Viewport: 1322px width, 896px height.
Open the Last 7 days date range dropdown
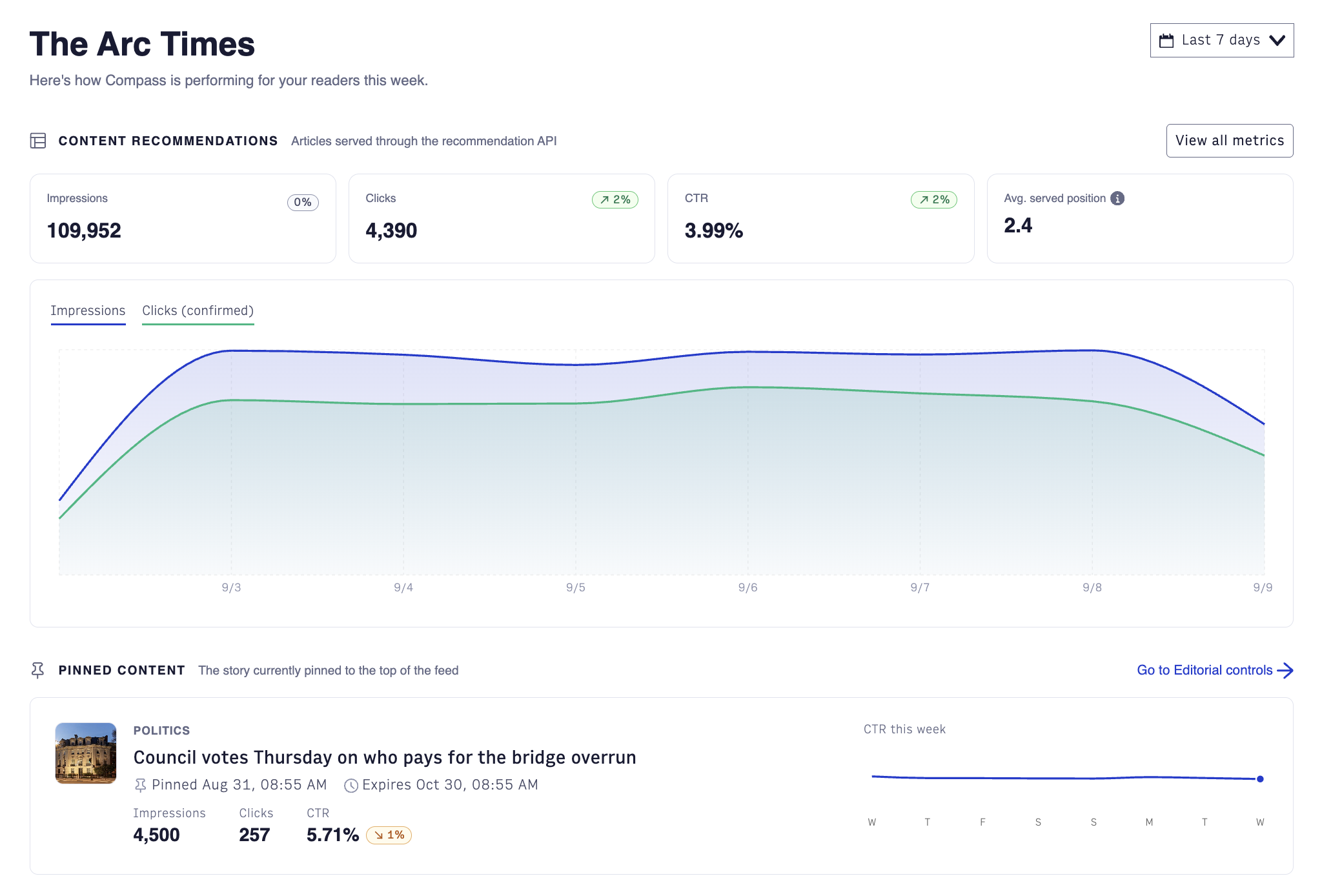click(x=1221, y=40)
